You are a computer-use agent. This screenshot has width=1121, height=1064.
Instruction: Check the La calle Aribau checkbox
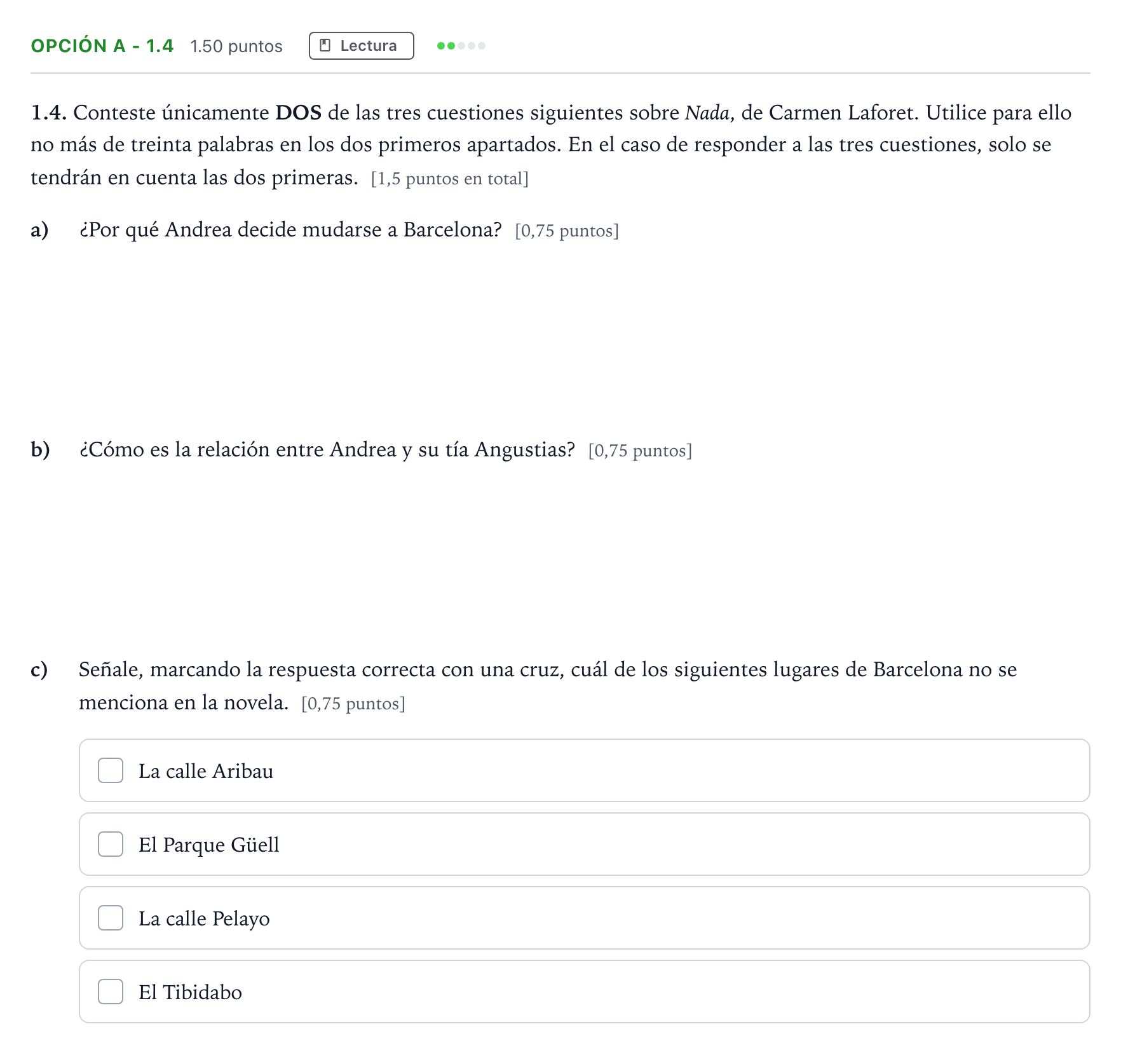(111, 770)
